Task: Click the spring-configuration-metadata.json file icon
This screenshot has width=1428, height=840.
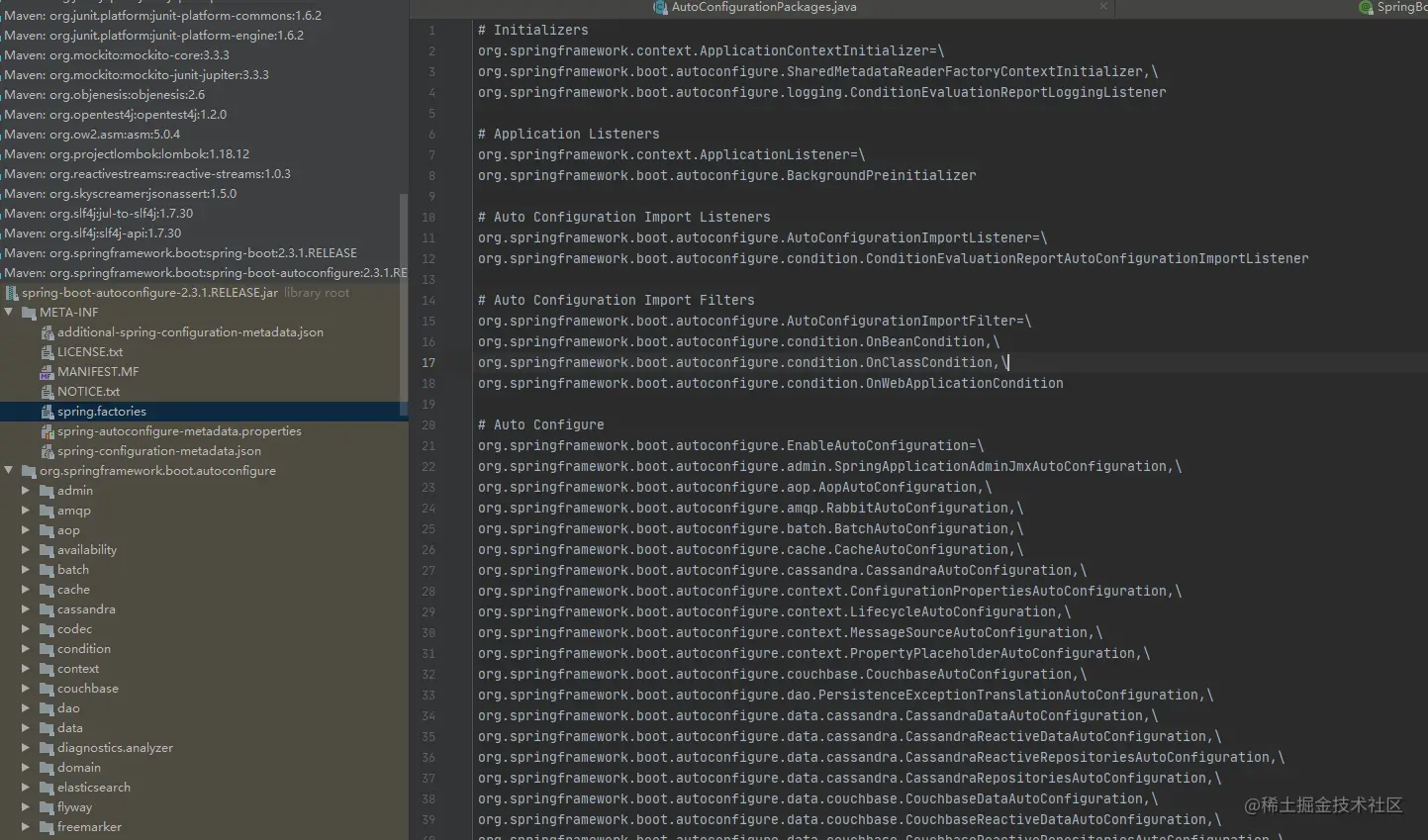Action: pos(47,451)
